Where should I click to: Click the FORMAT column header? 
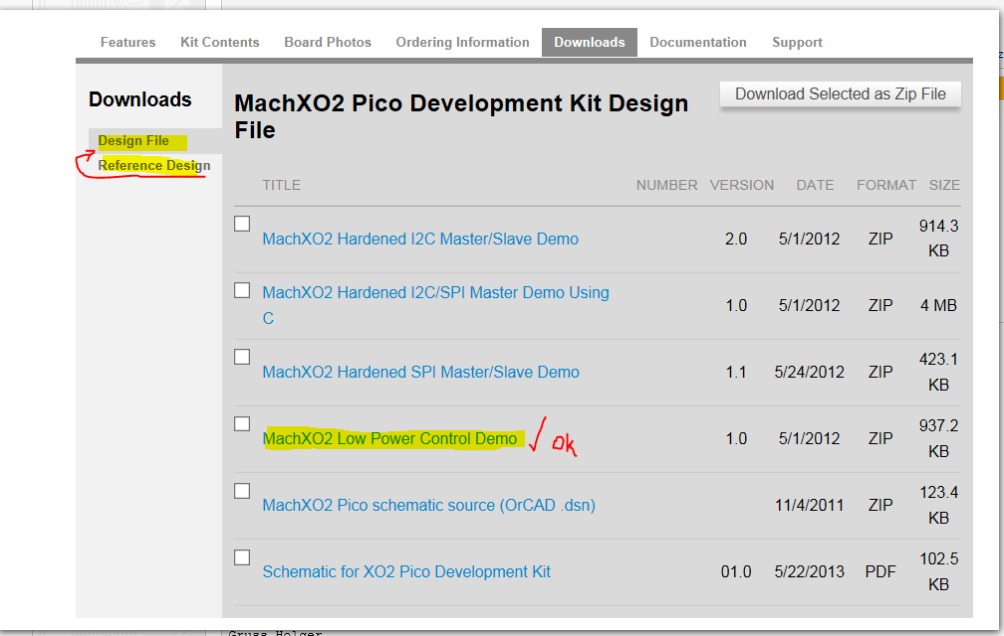pyautogui.click(x=886, y=185)
